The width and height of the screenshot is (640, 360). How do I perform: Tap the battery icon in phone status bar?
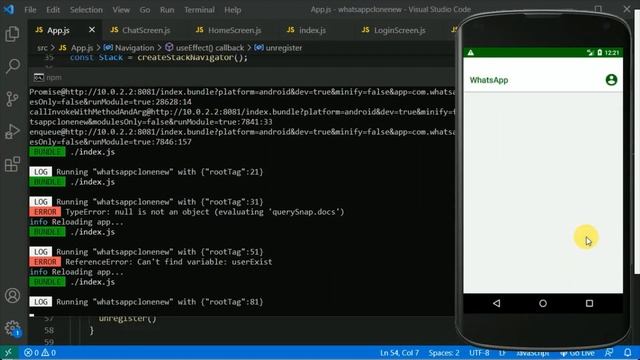600,52
